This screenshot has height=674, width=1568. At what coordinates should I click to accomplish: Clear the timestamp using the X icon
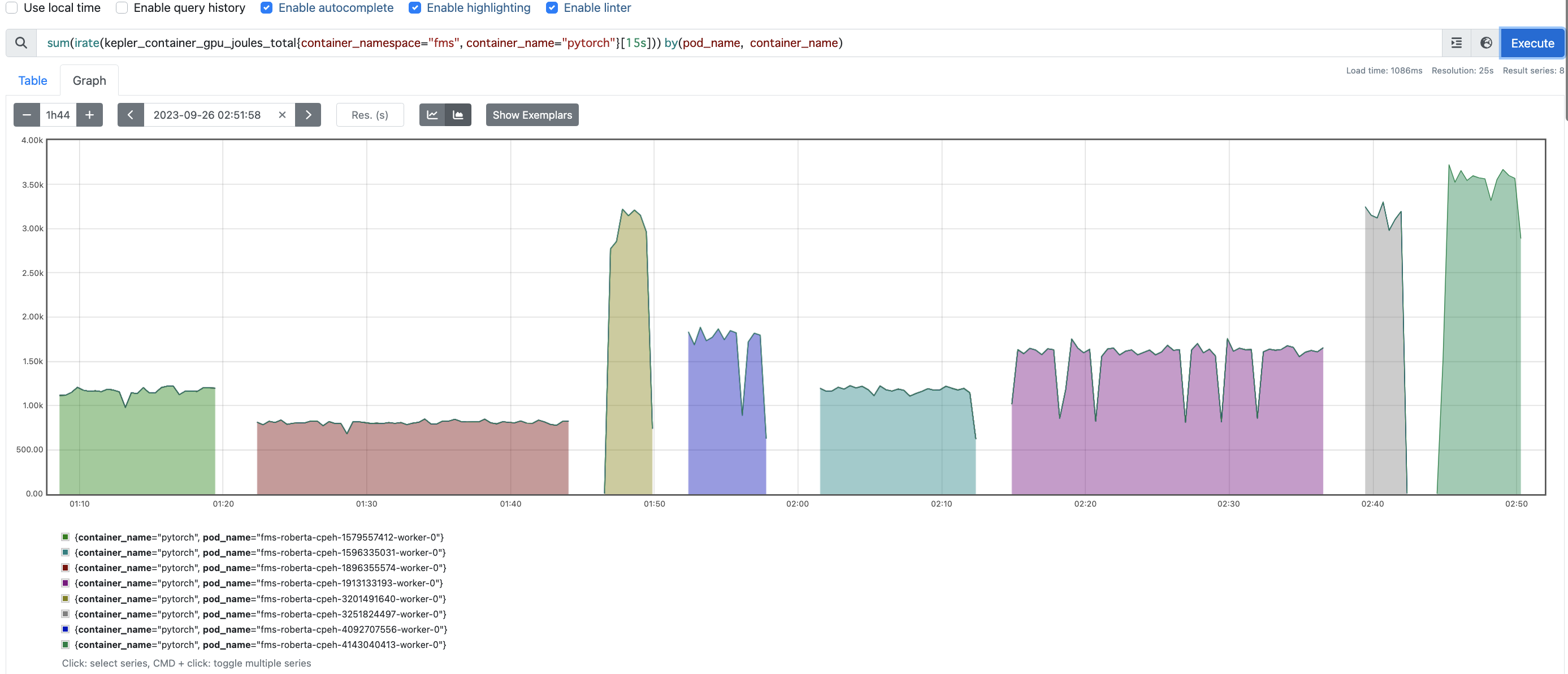click(282, 114)
